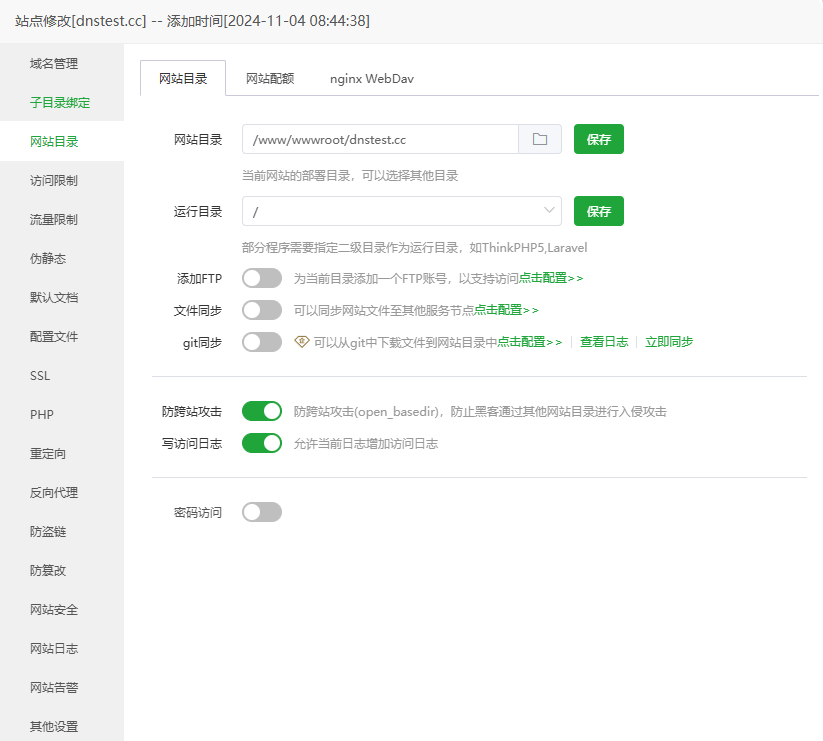Save the website directory with 保存 button
823x741 pixels.
tap(598, 139)
